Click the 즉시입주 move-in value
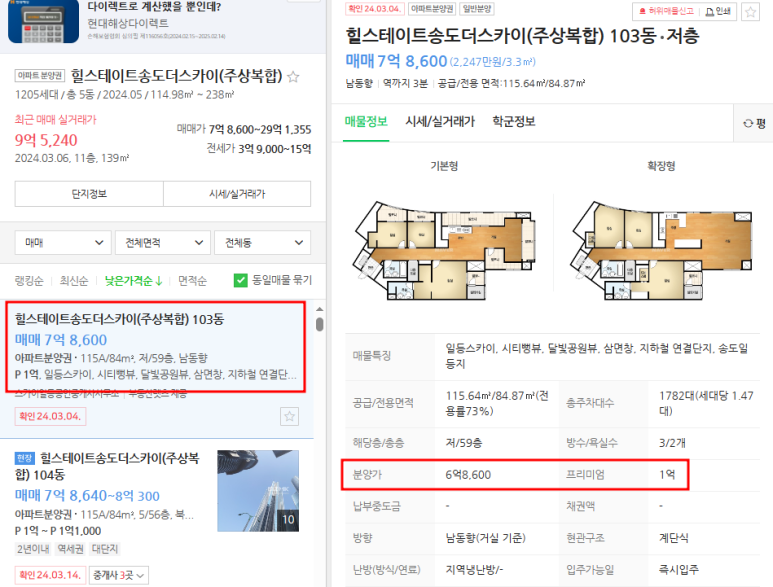 point(679,570)
